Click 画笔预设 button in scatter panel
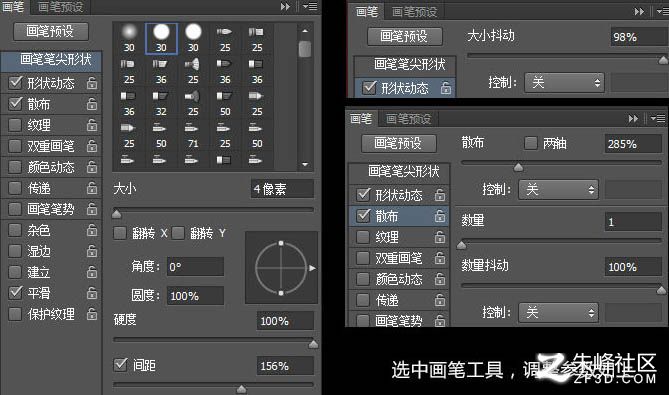Screen dimensions: 669x395 coord(398,143)
